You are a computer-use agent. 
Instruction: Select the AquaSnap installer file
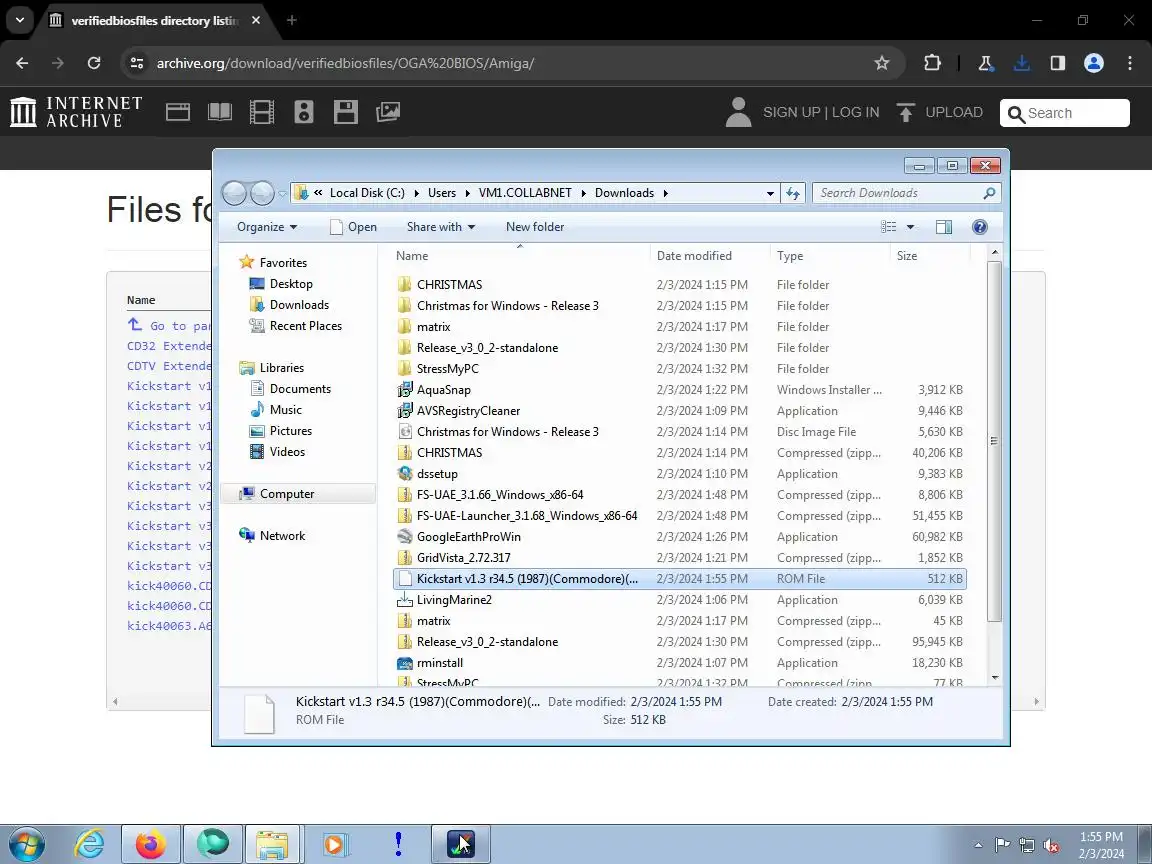click(x=680, y=390)
